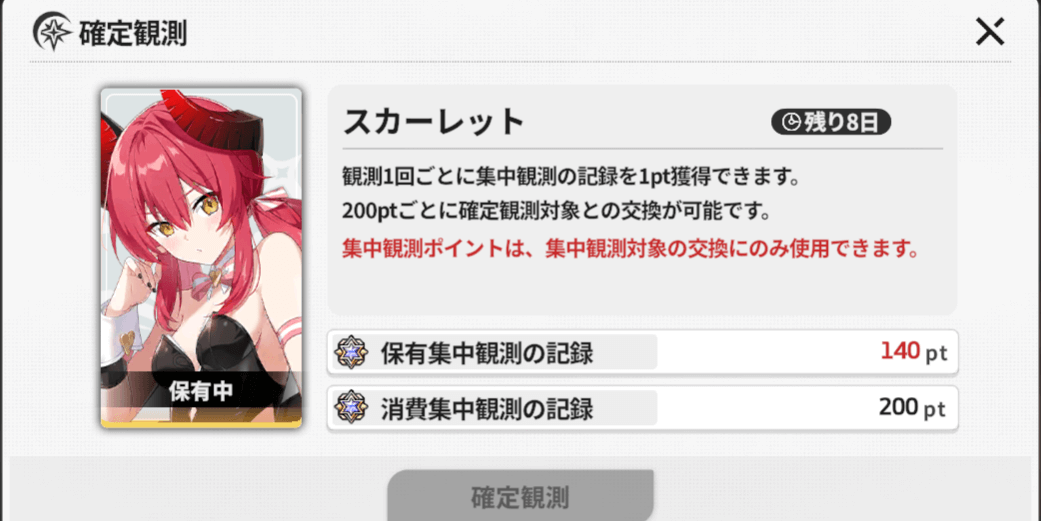Click the line 観測1回ごとに集中観測の記録
The width and height of the screenshot is (1041, 521).
click(570, 177)
